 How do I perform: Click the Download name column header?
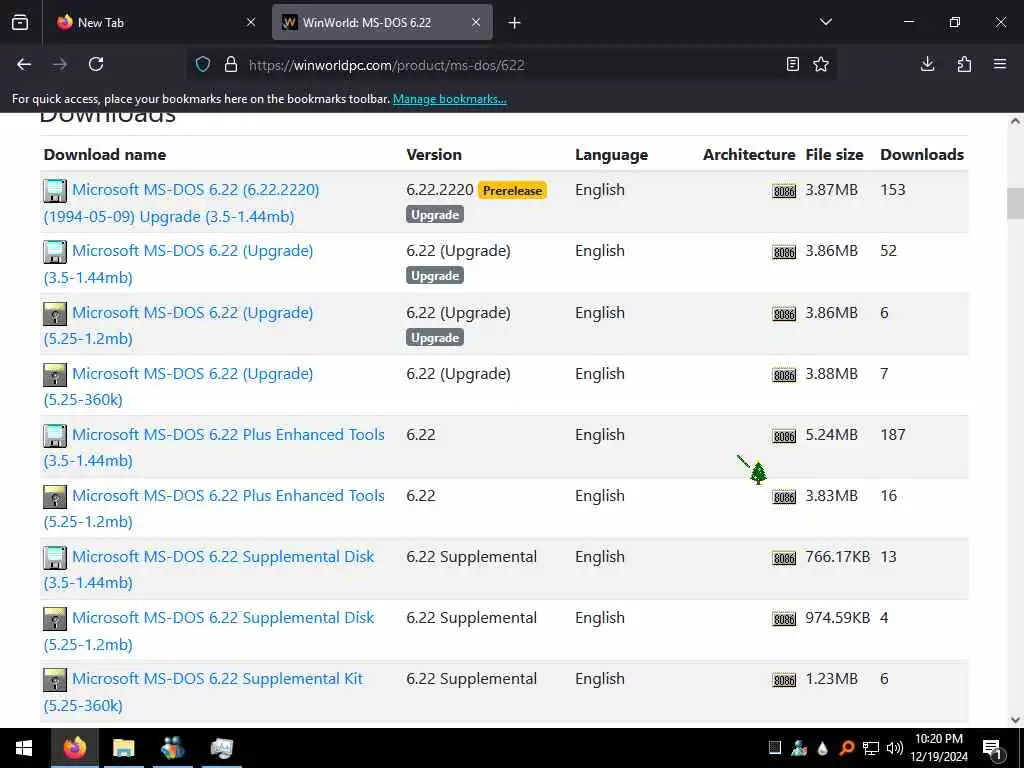point(105,155)
